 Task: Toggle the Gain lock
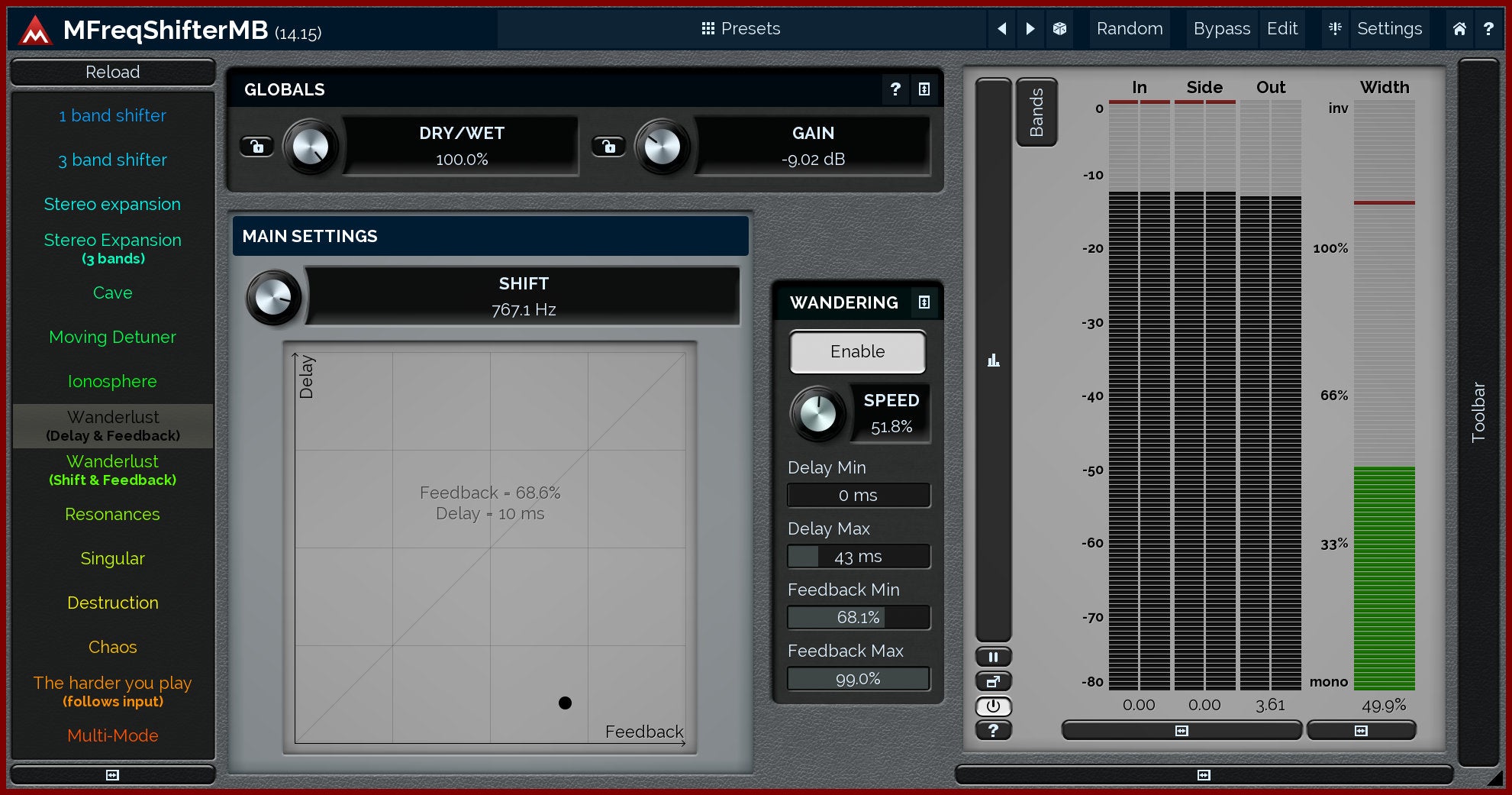608,146
